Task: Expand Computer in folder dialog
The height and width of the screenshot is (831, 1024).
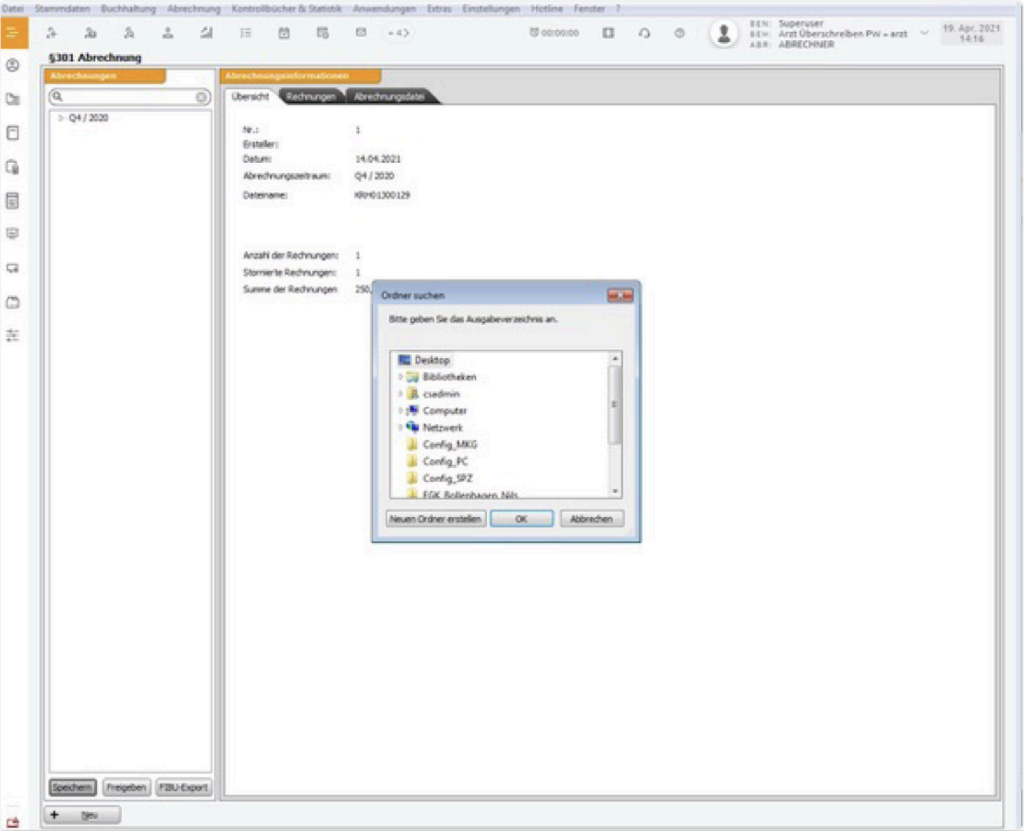Action: pos(400,411)
